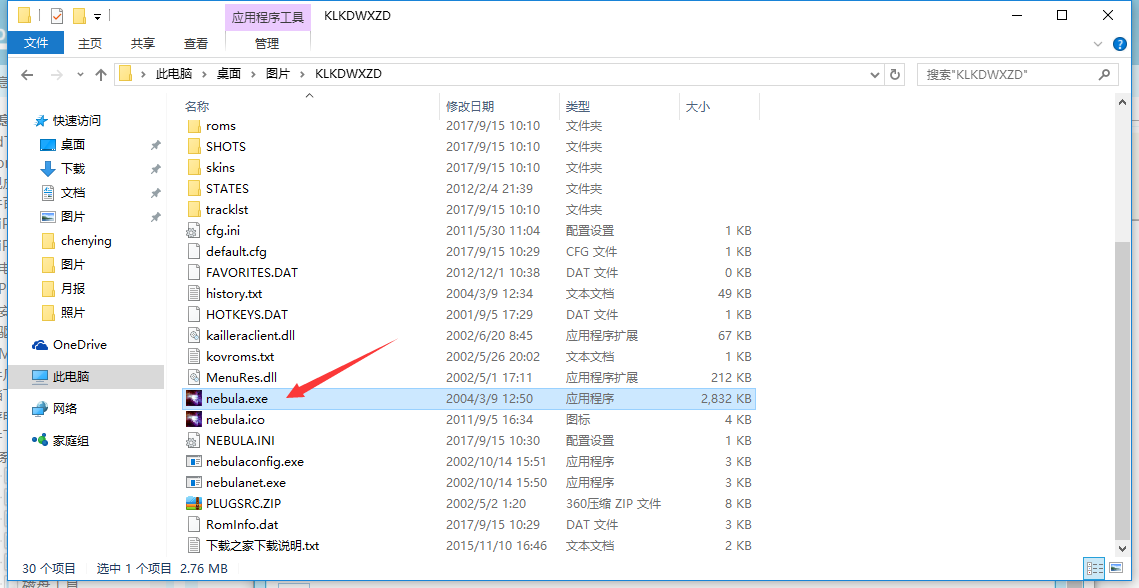Select the details view icon in status bar

click(1094, 568)
